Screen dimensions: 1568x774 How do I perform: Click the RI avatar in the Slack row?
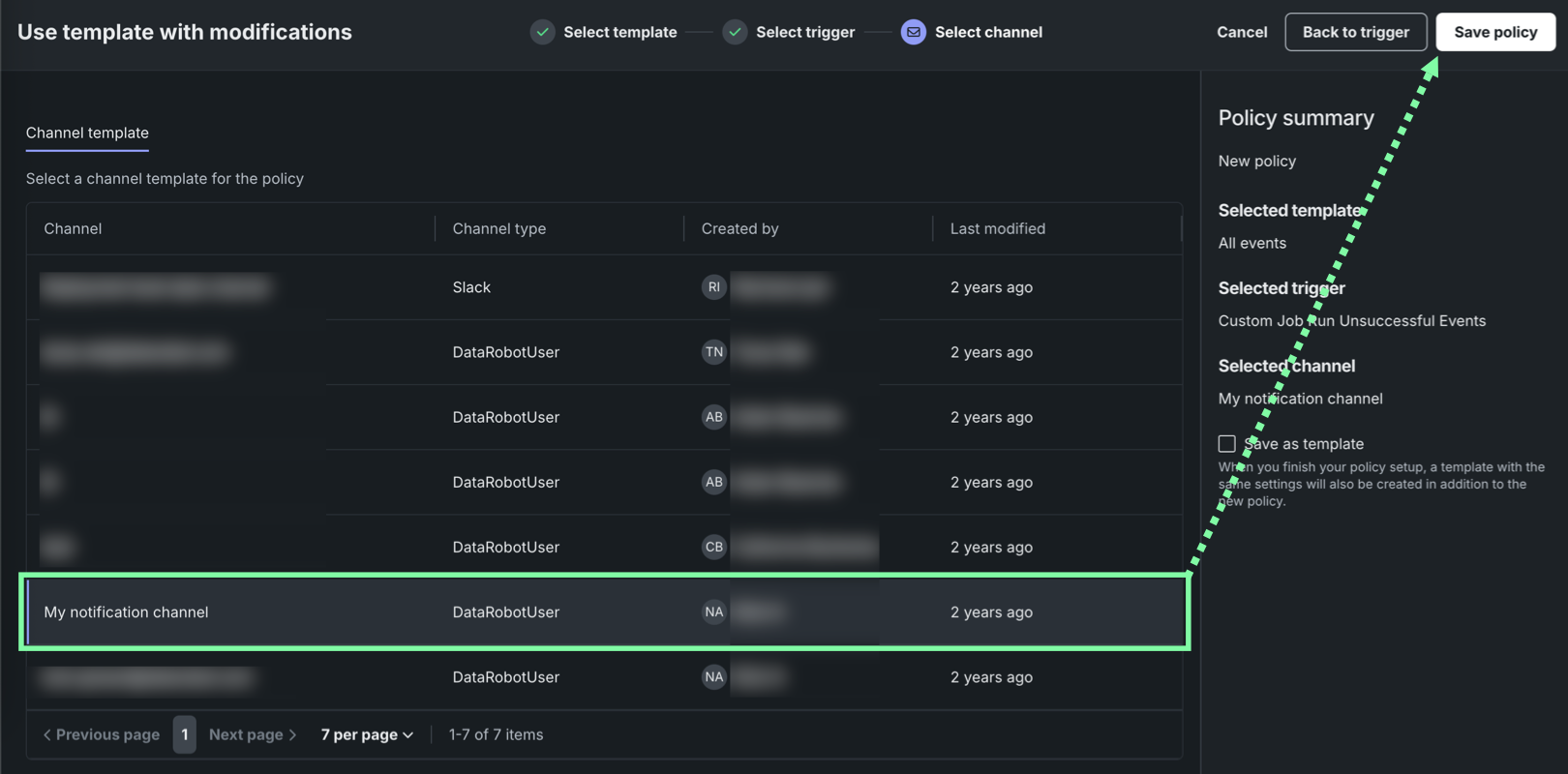(x=713, y=287)
